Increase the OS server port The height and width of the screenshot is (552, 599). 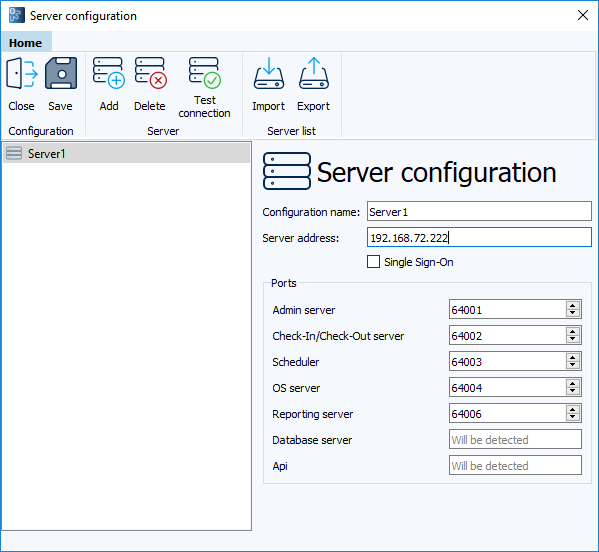click(572, 383)
